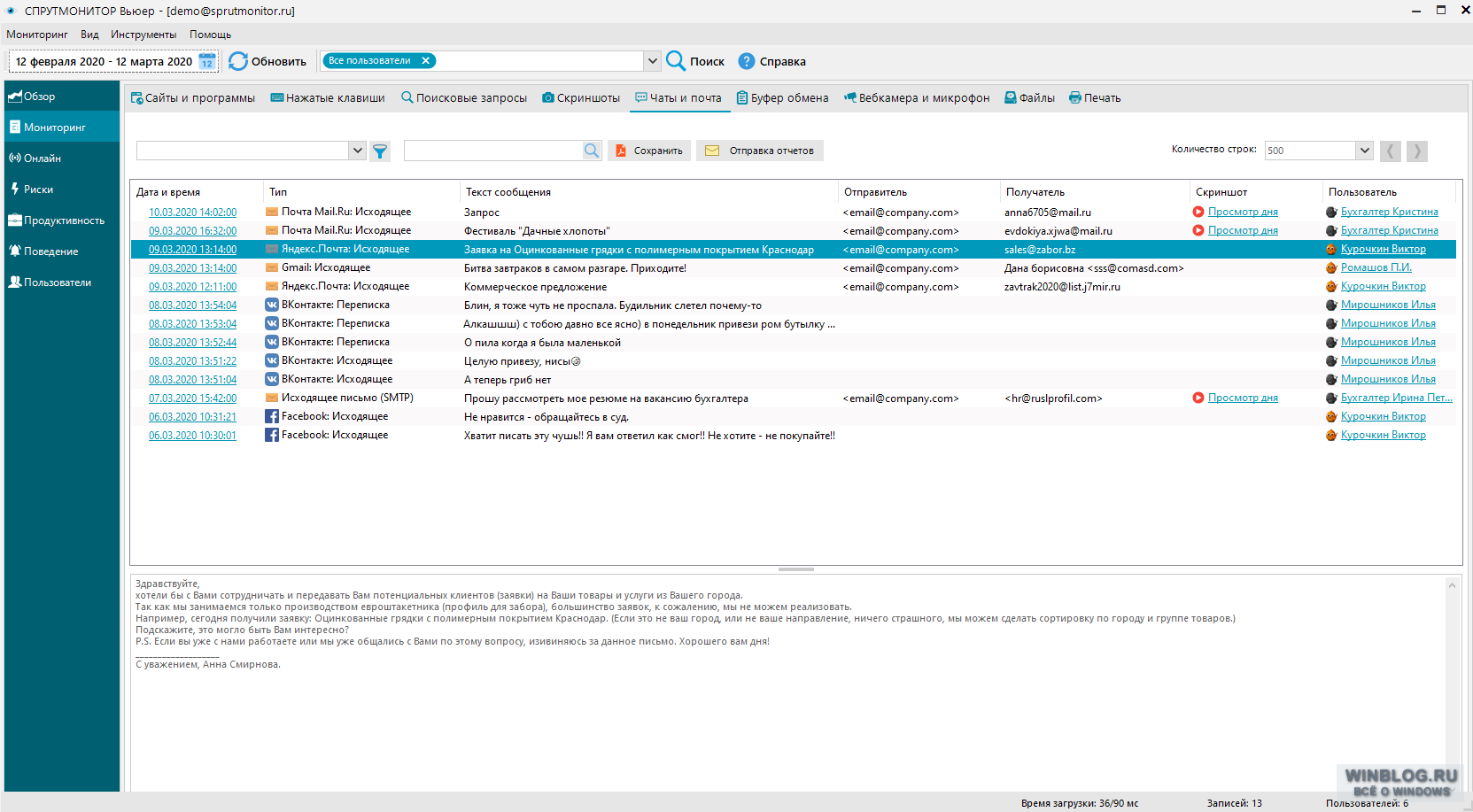This screenshot has height=812, width=1473.
Task: Click the Мониторинг sidebar icon
Action: 15,127
